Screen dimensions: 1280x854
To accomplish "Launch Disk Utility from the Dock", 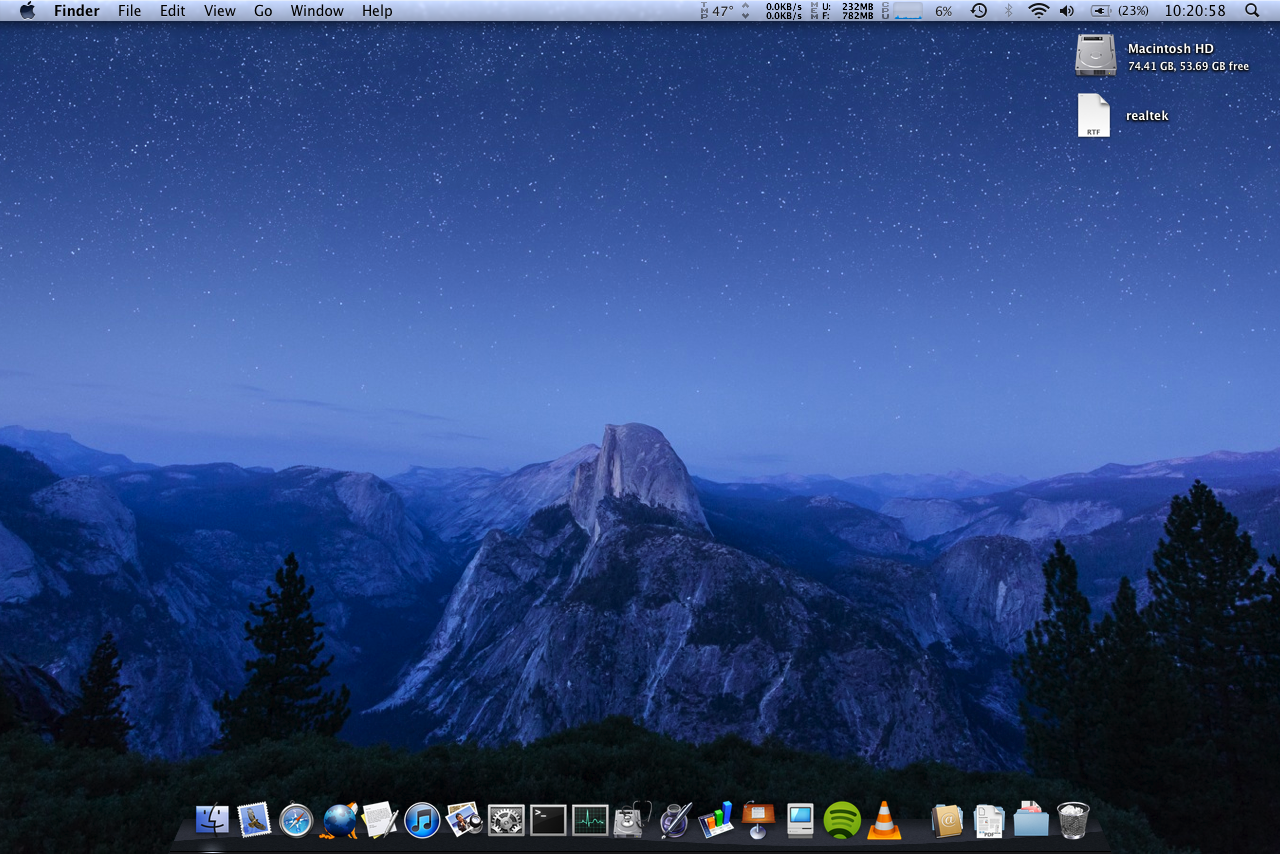I will tap(631, 820).
